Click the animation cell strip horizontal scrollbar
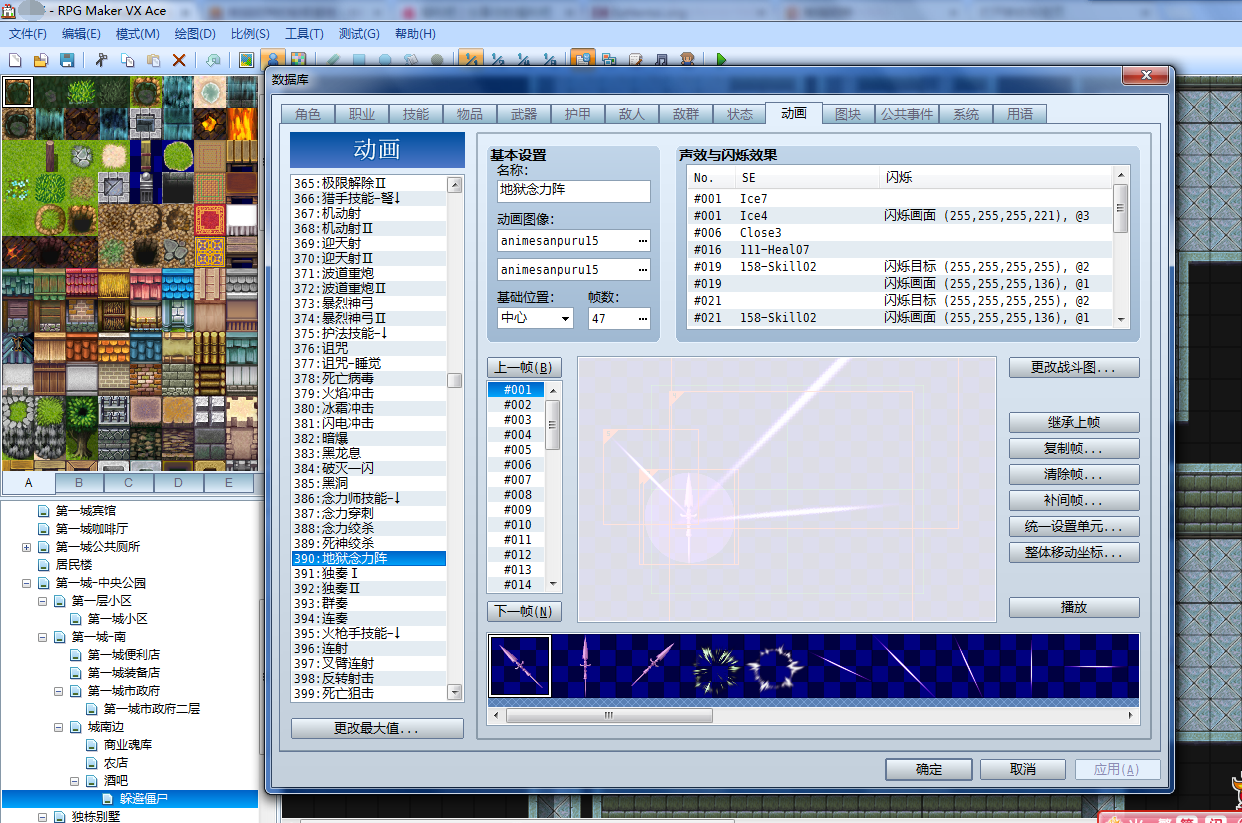Screen dimensions: 1242x823 (813, 716)
